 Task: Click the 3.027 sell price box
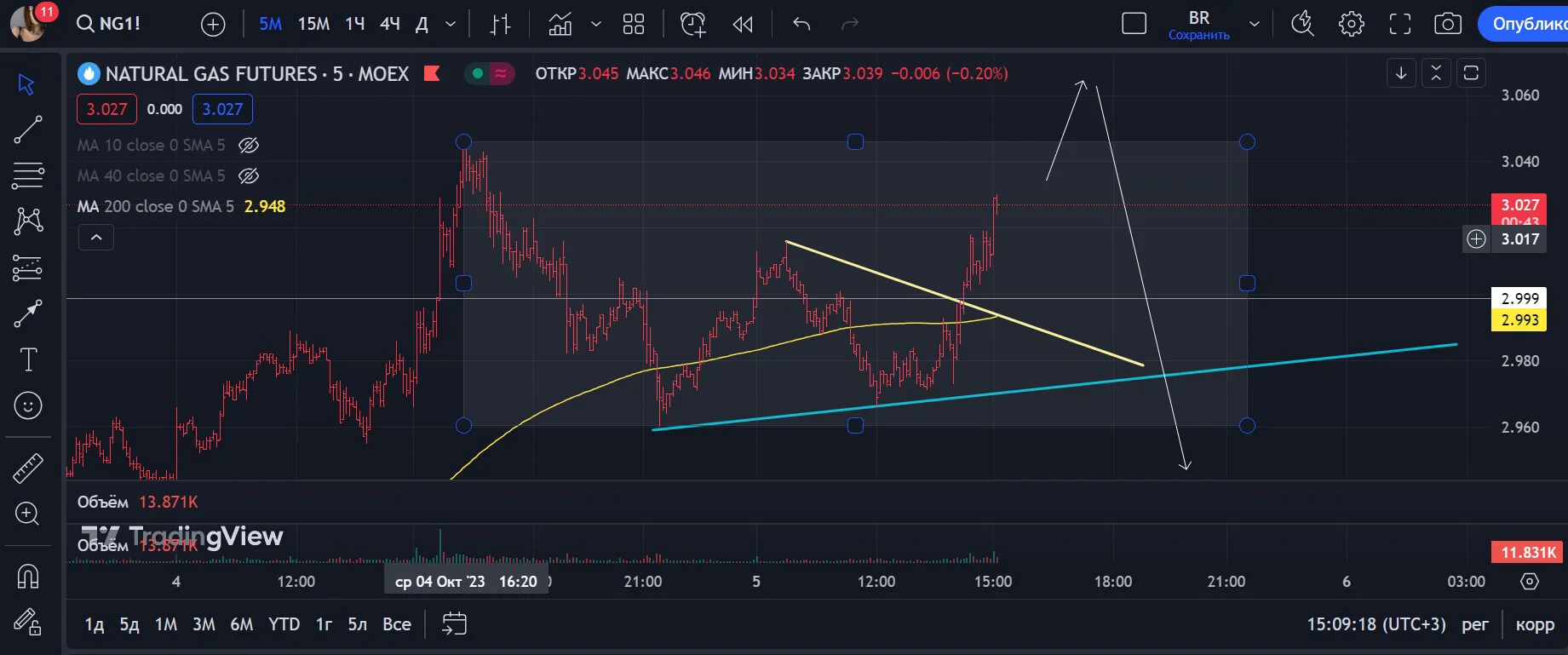tap(106, 109)
